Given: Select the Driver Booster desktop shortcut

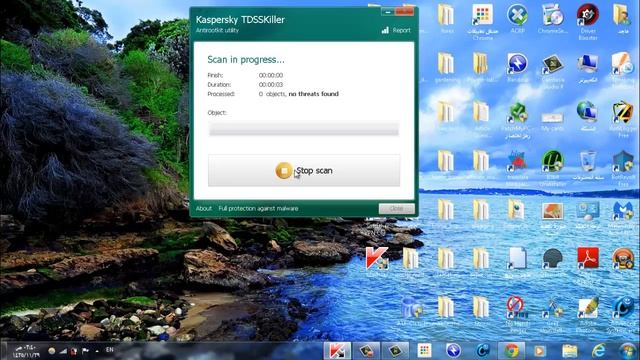Looking at the screenshot, I should point(588,15).
